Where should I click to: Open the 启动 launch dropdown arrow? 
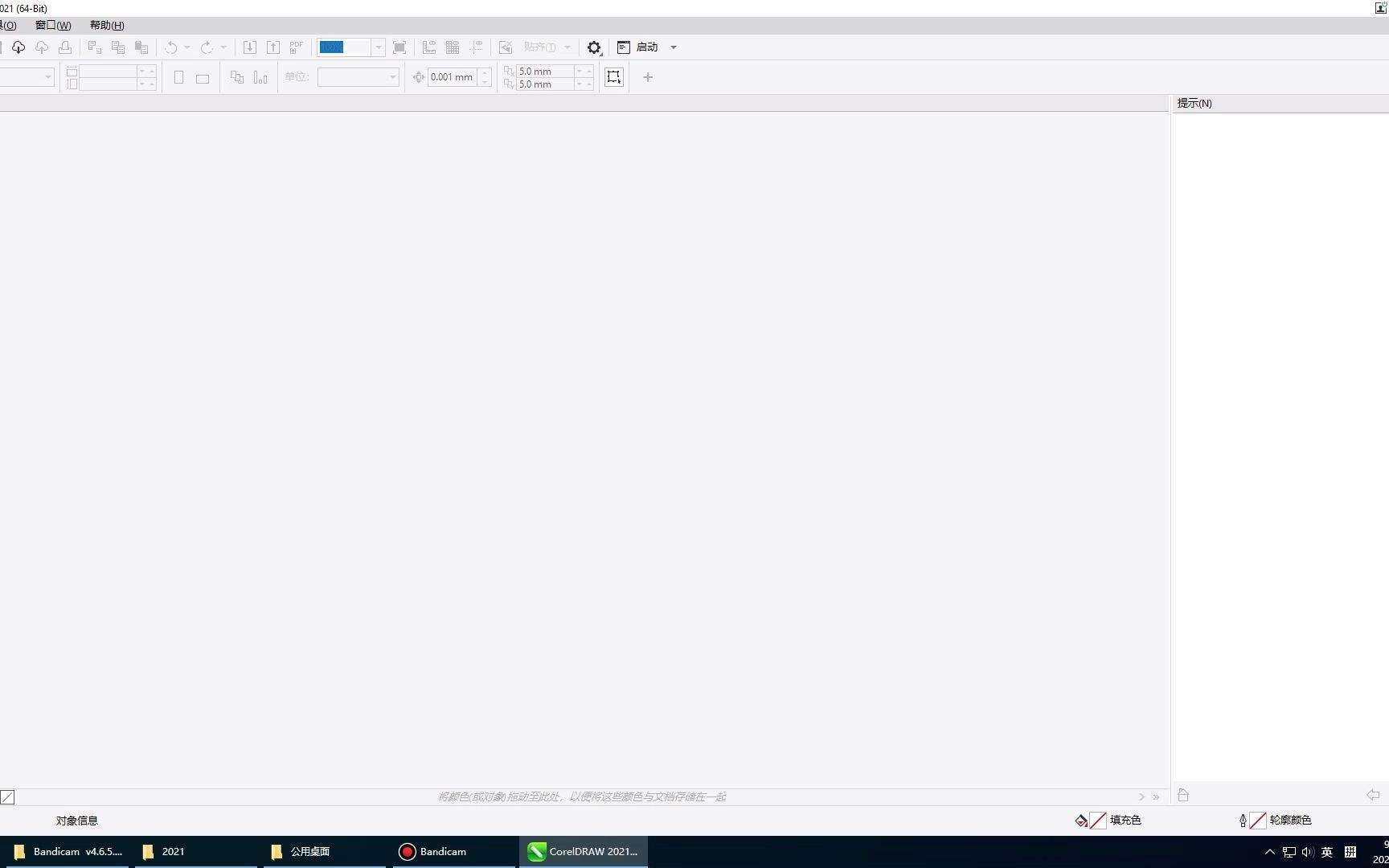point(674,47)
